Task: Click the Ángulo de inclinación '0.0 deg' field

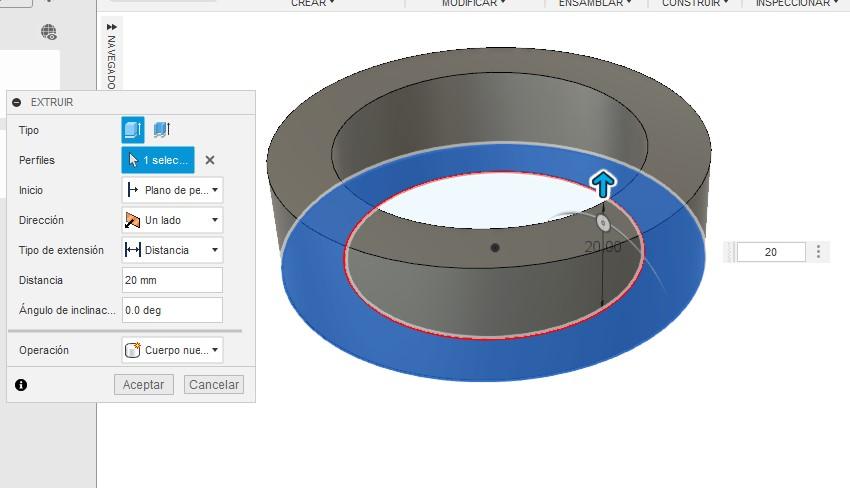Action: tap(172, 310)
